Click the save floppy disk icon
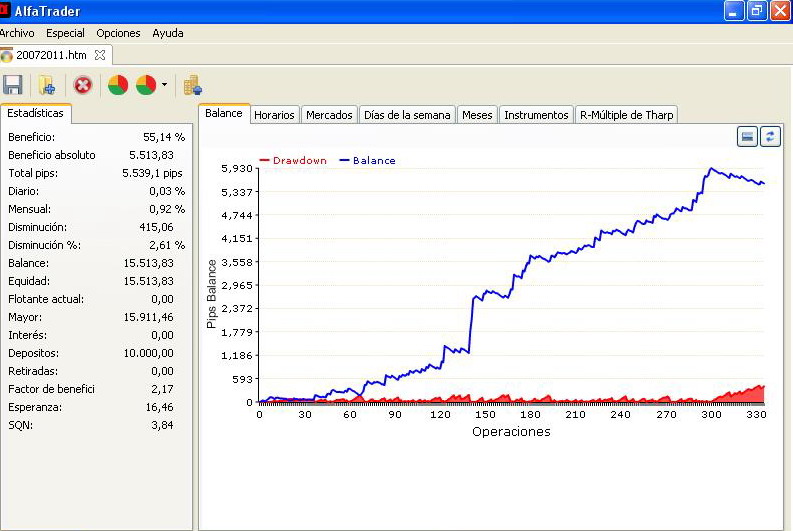 pos(13,85)
